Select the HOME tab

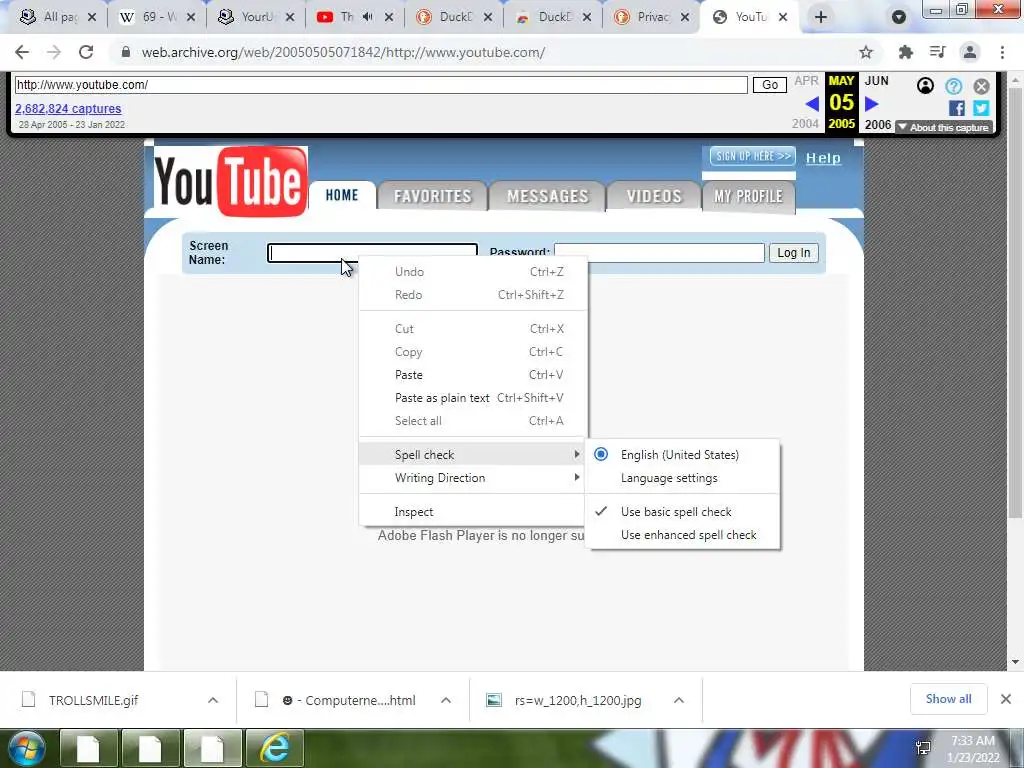[x=342, y=195]
